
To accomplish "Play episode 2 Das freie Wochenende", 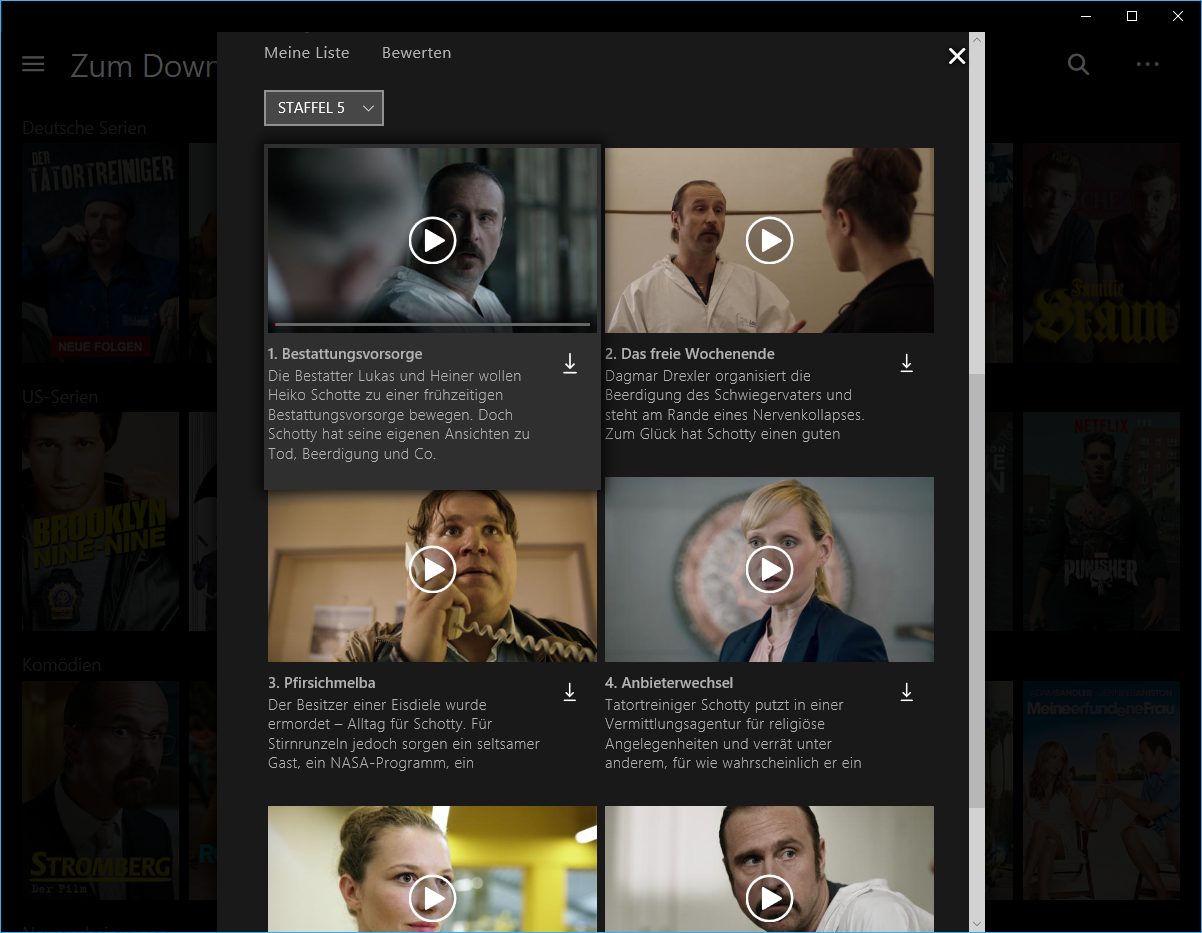I will click(769, 240).
